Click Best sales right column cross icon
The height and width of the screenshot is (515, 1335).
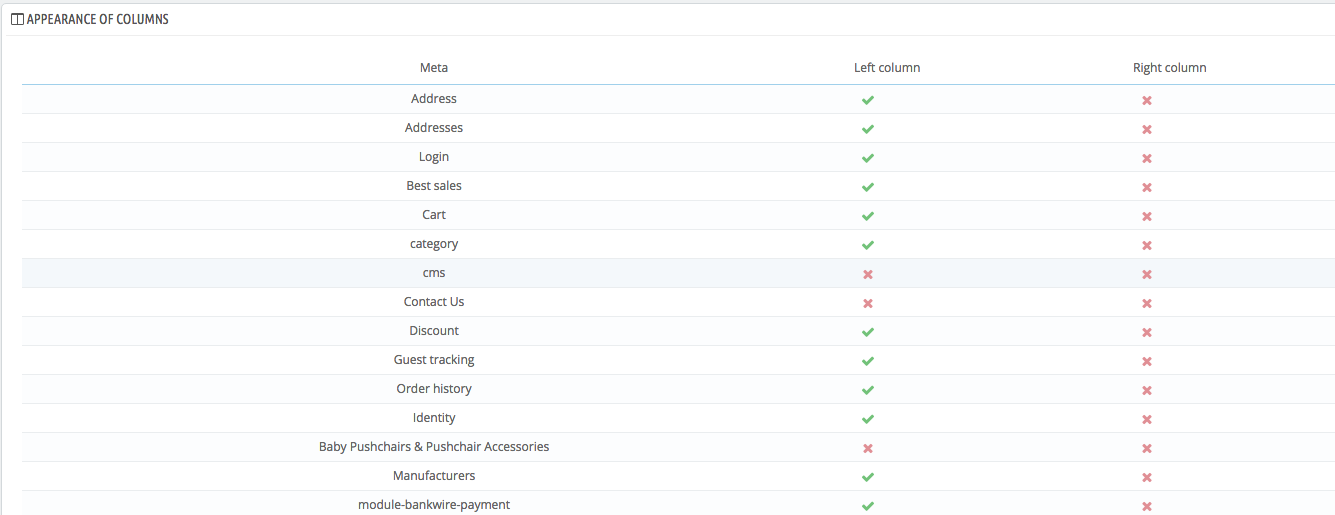[1147, 187]
